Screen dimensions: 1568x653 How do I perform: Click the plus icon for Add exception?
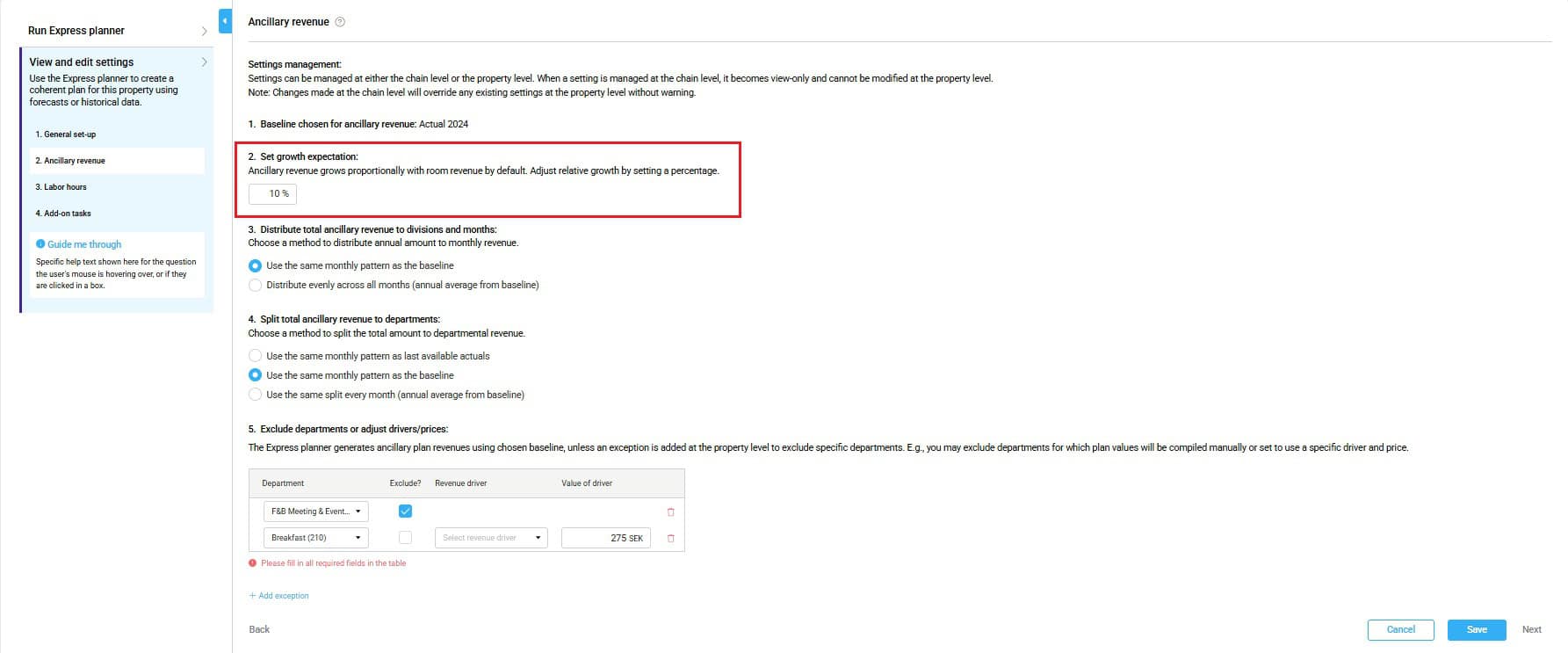[x=252, y=596]
